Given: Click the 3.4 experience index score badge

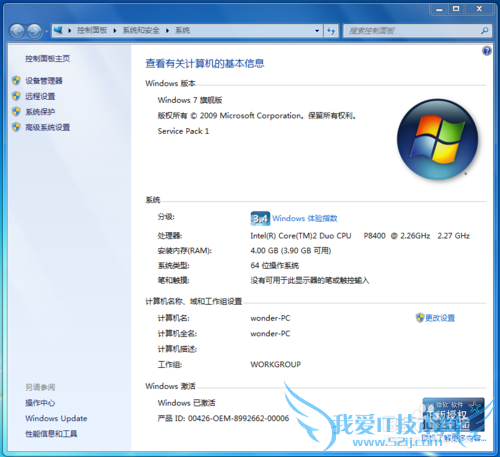Looking at the screenshot, I should coord(260,219).
